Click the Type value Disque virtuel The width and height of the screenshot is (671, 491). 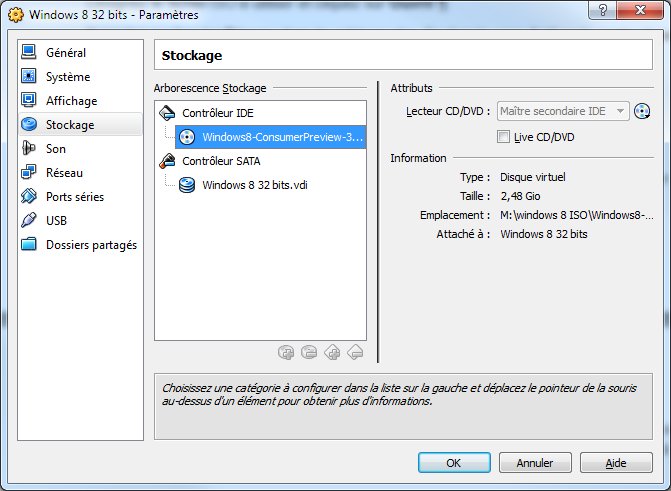[533, 177]
